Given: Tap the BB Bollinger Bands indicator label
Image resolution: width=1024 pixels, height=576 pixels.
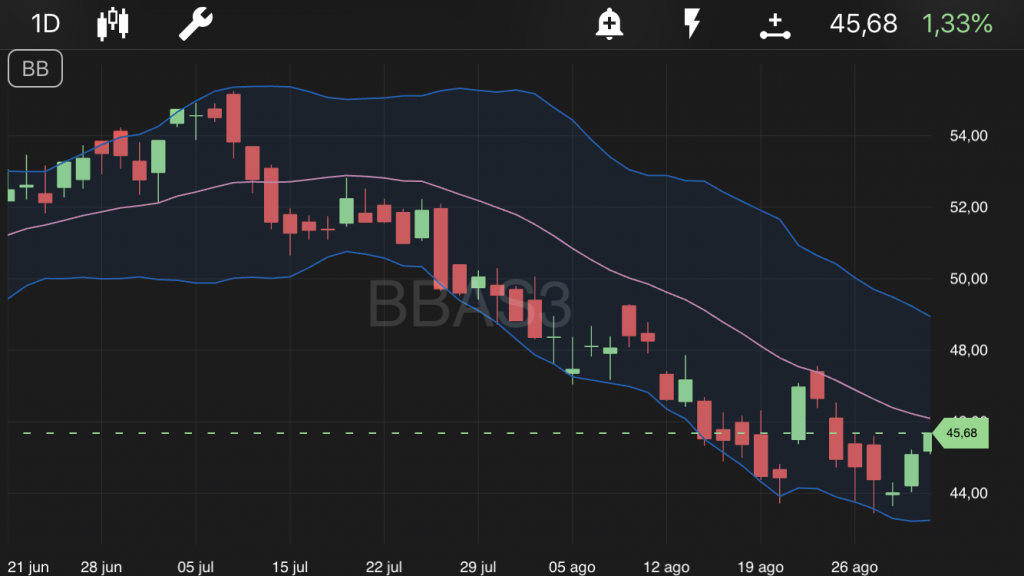Looking at the screenshot, I should (35, 69).
